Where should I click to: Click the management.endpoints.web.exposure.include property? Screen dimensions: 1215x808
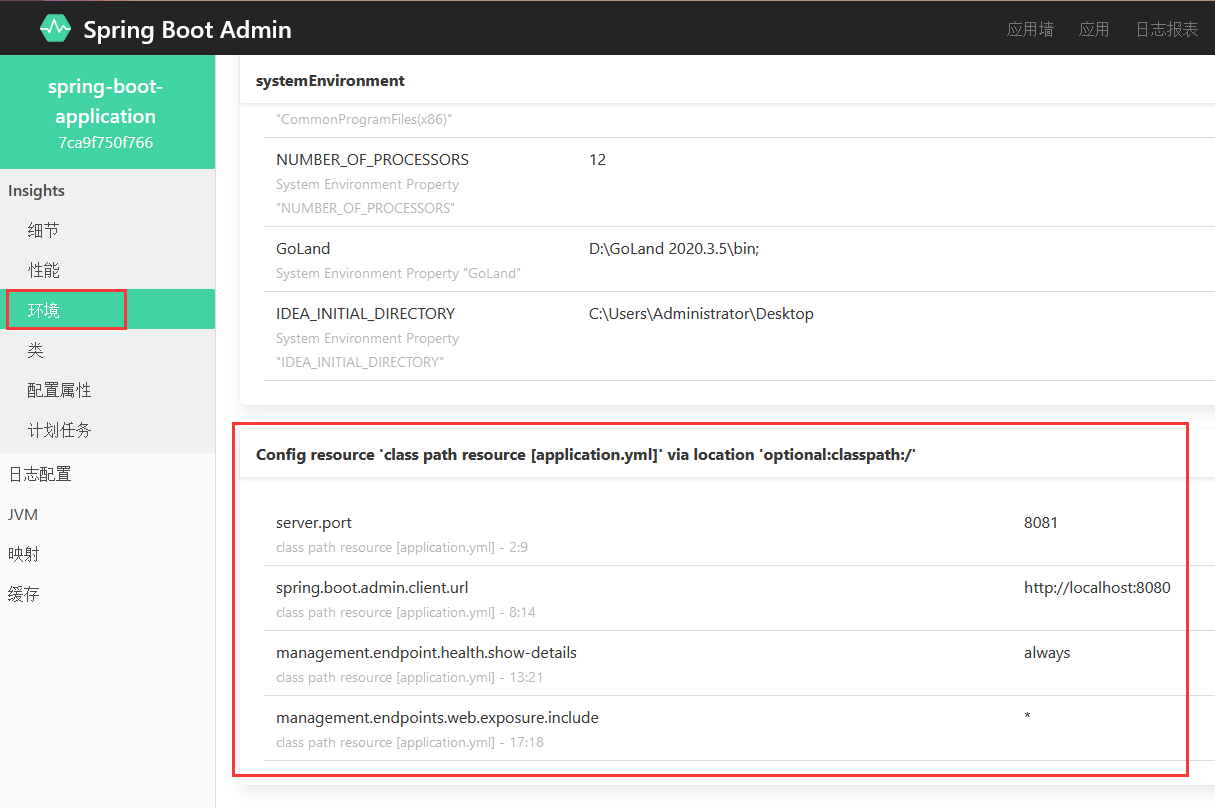click(437, 718)
